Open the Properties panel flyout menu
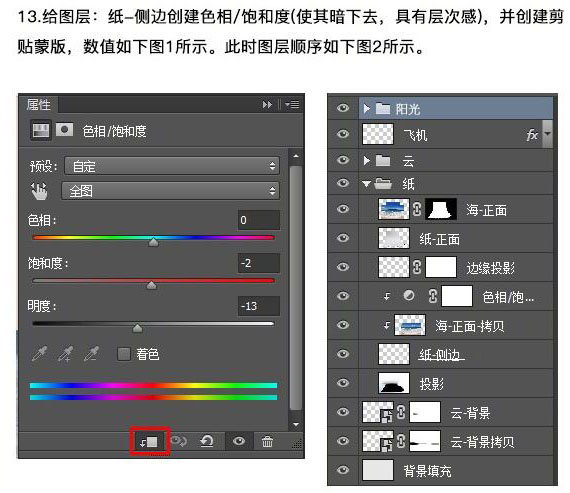570x493 pixels. (292, 105)
